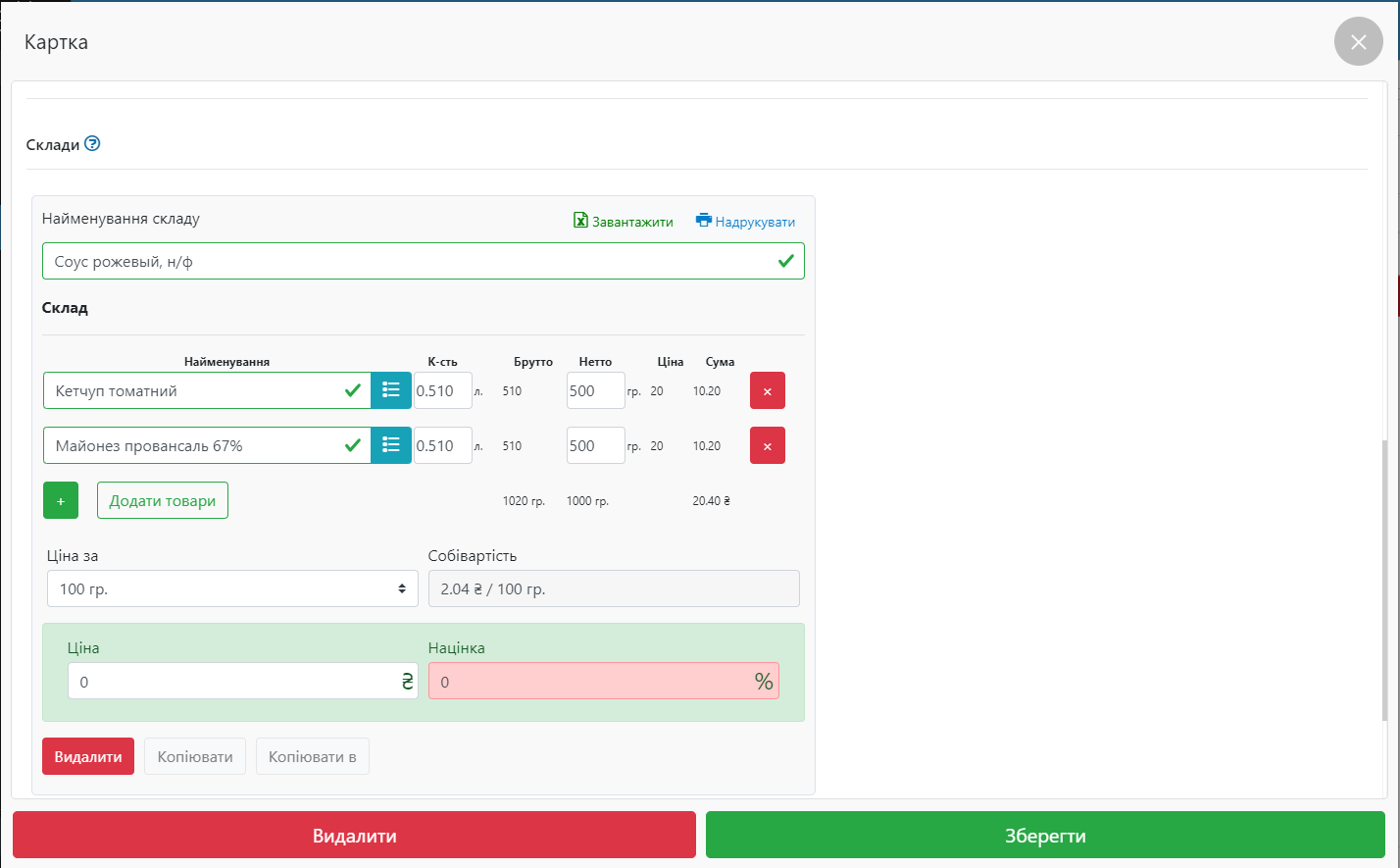Image resolution: width=1400 pixels, height=868 pixels.
Task: Click the dialog's vertical scrollbar
Action: tap(1383, 579)
